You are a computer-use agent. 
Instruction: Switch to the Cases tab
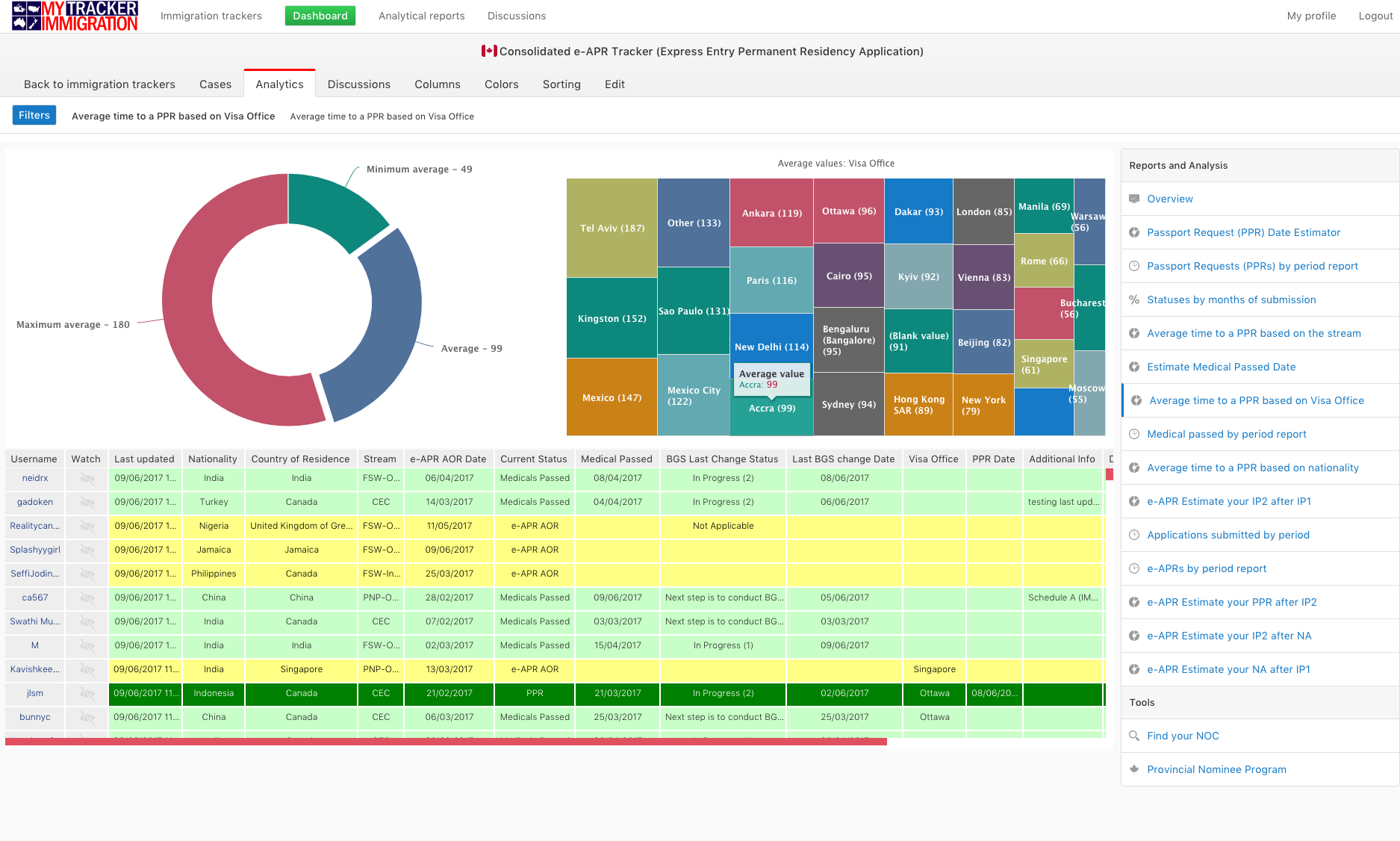(215, 84)
